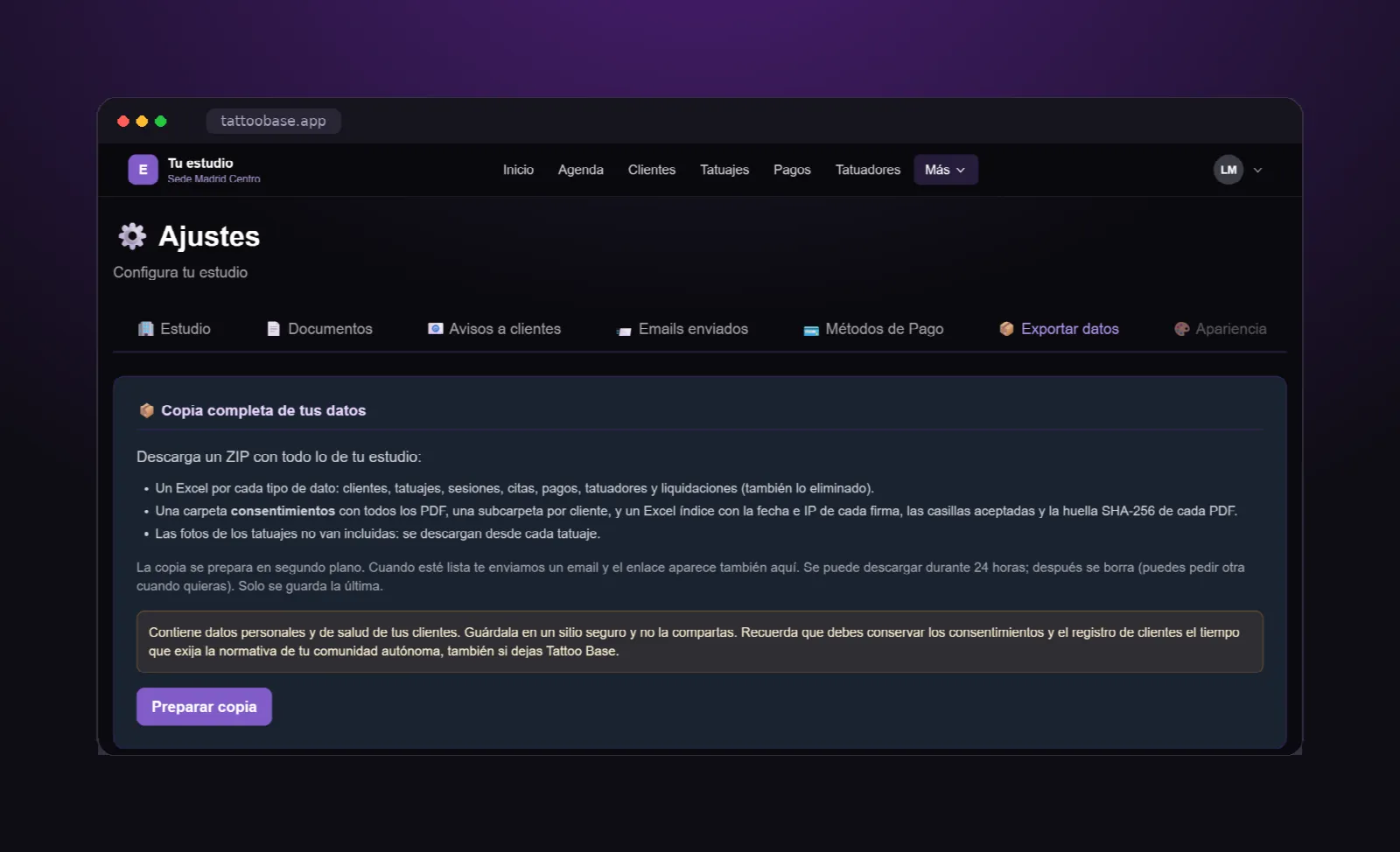
Task: Click the purple E studio logo
Action: pos(143,170)
